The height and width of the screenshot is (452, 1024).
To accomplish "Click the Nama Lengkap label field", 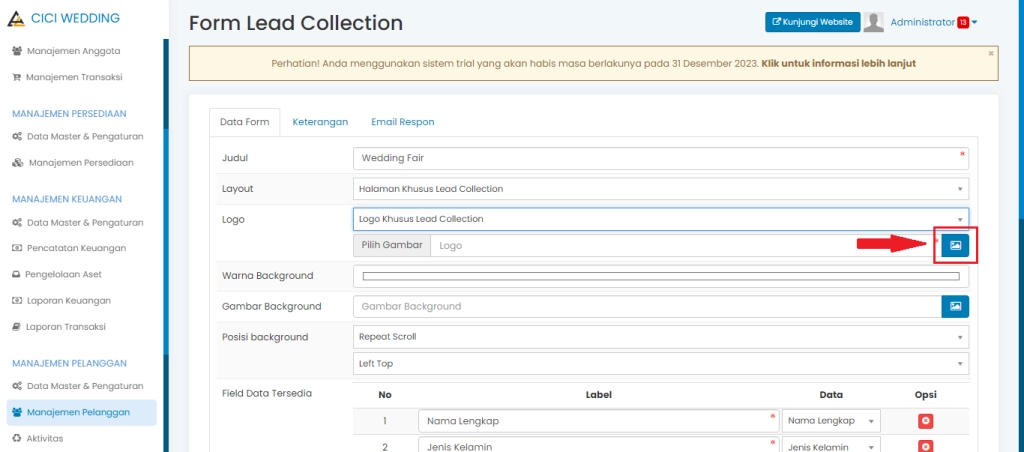I will coord(599,421).
